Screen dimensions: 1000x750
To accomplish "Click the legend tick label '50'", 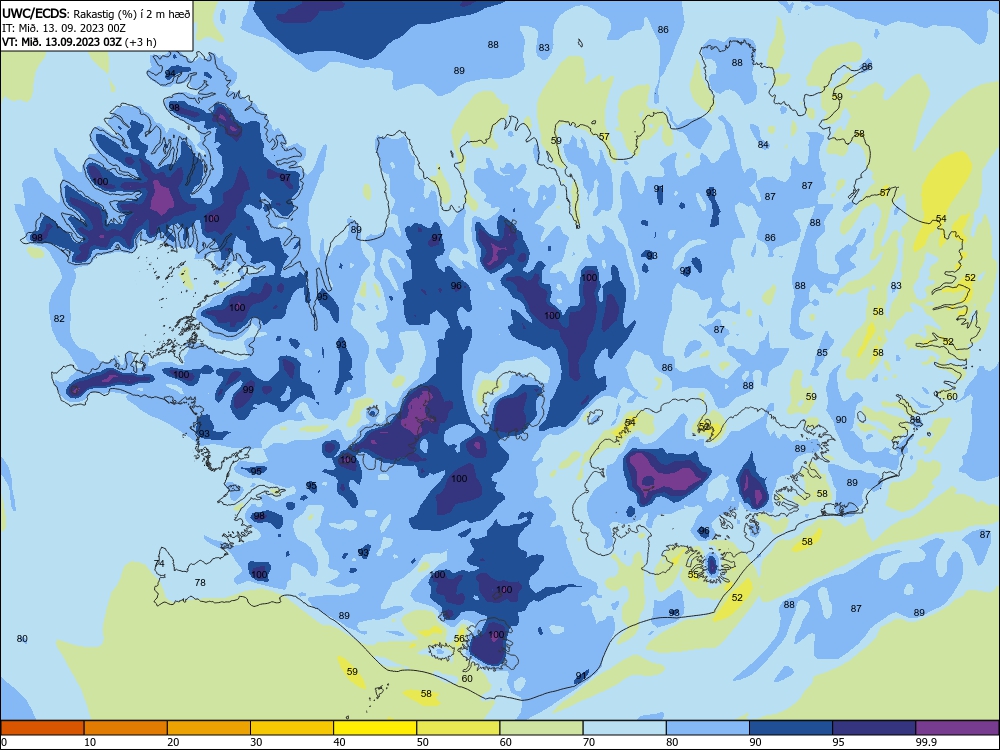I will coord(422,742).
